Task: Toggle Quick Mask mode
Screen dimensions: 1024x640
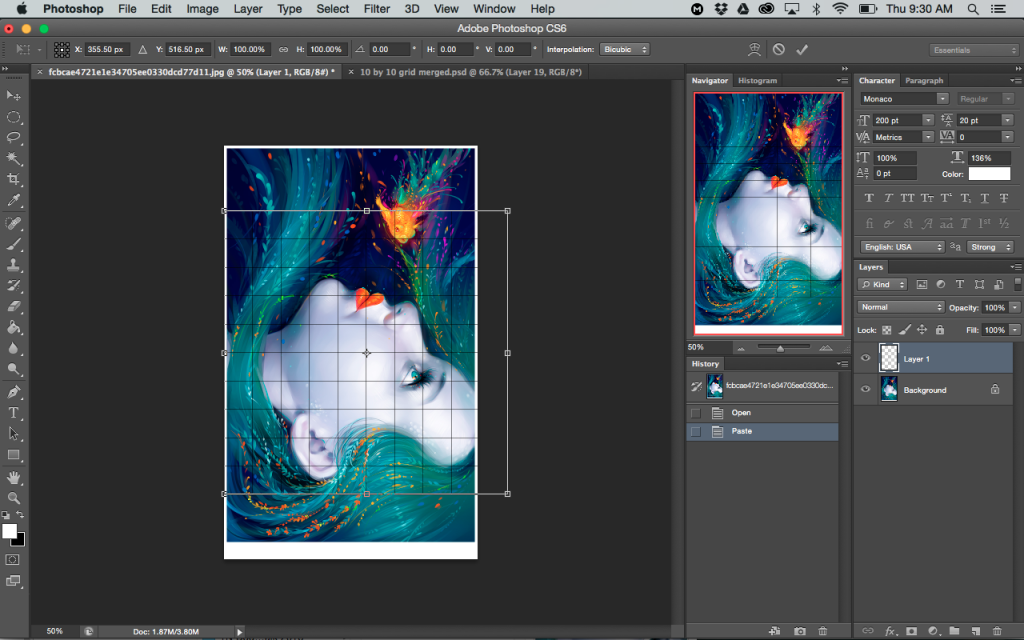Action: point(12,560)
